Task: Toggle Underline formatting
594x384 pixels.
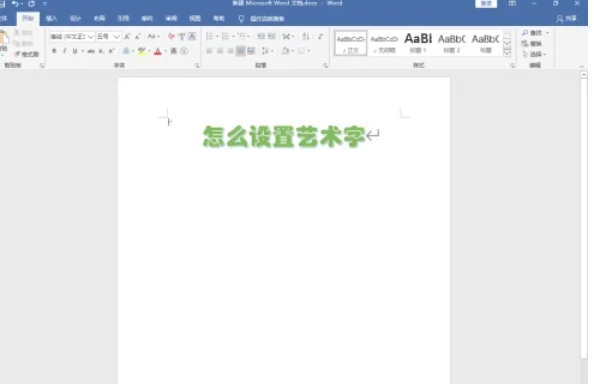Action: (75, 51)
